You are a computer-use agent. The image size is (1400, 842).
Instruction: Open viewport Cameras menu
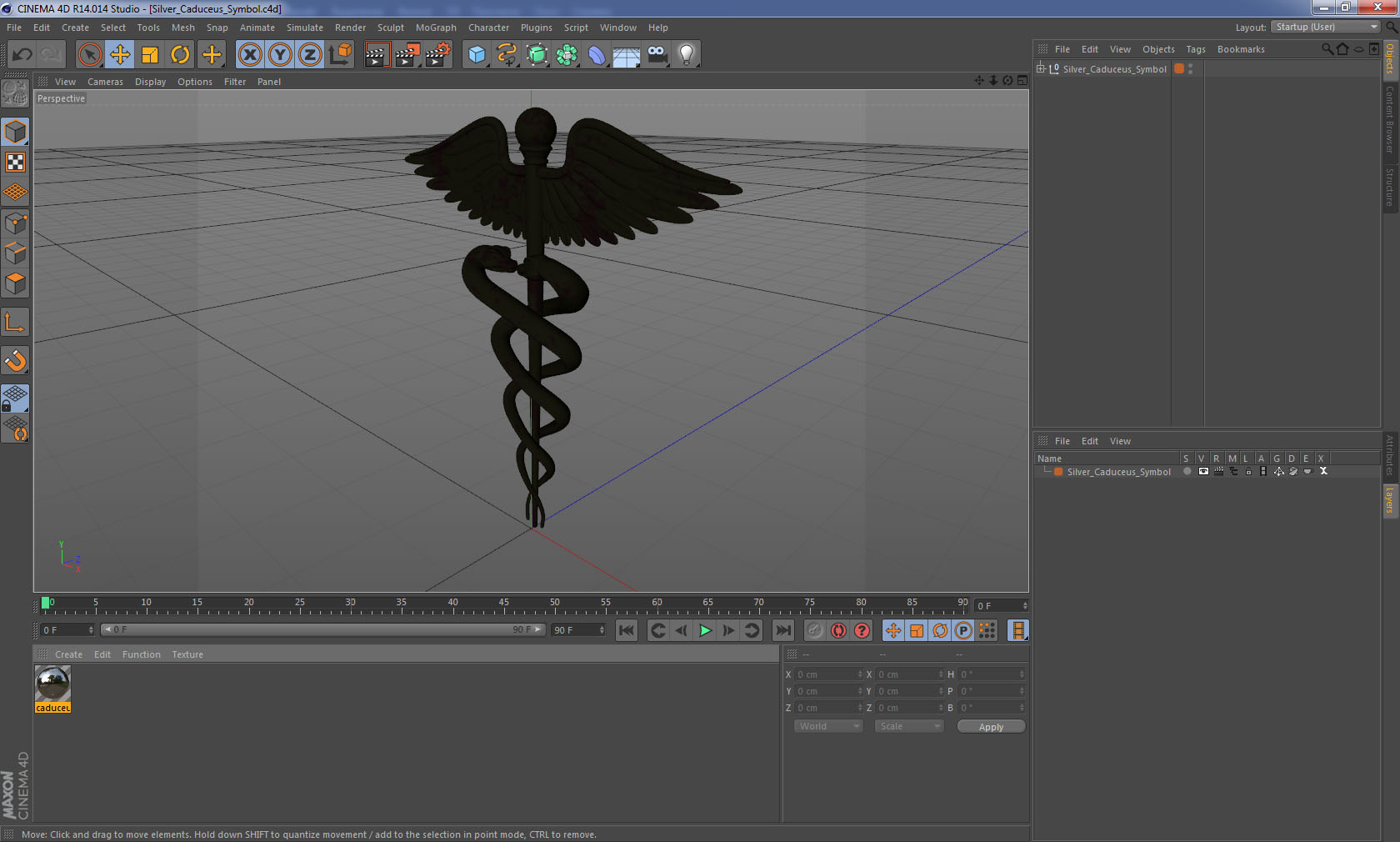[105, 82]
